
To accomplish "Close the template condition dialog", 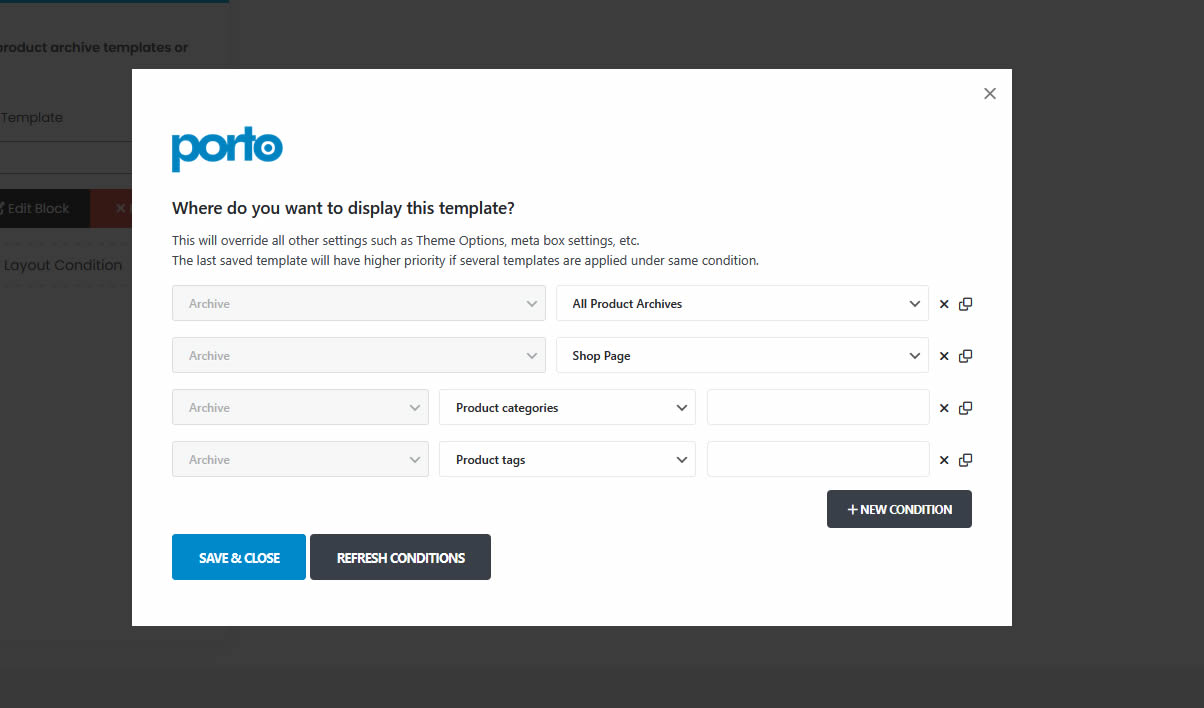I will point(990,93).
